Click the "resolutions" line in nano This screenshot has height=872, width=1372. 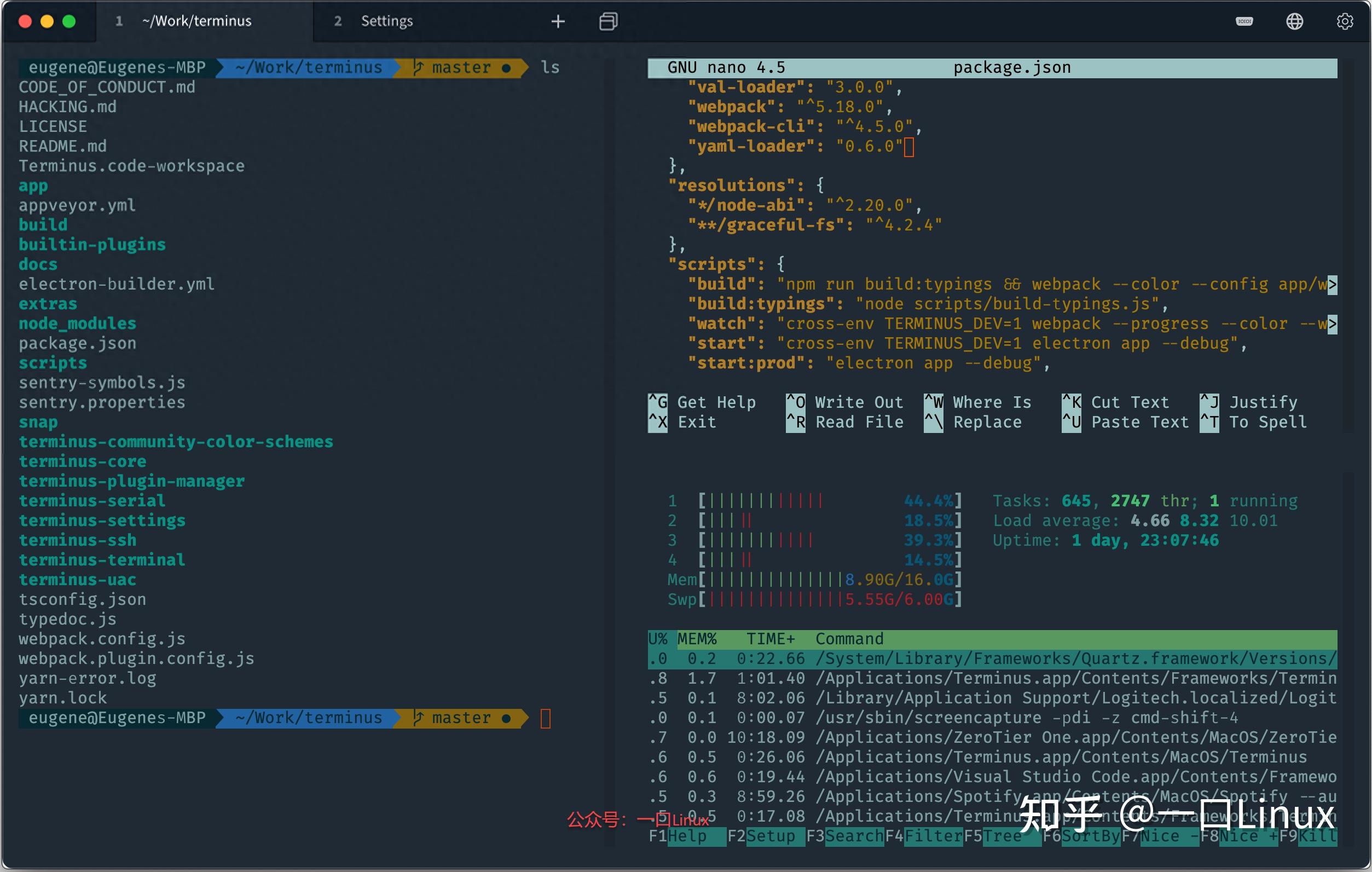coord(746,186)
